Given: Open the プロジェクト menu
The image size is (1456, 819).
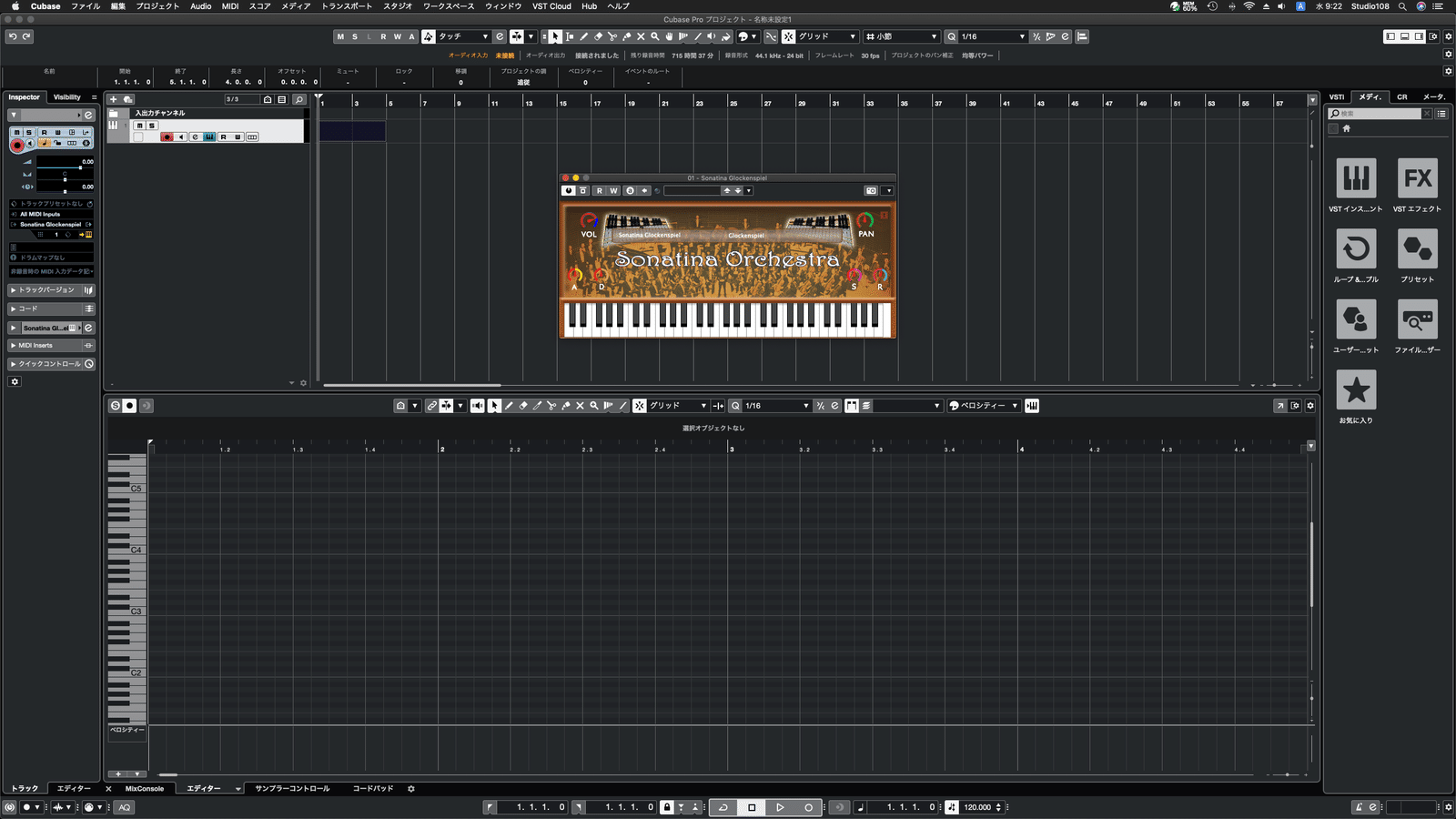Looking at the screenshot, I should coord(157,6).
